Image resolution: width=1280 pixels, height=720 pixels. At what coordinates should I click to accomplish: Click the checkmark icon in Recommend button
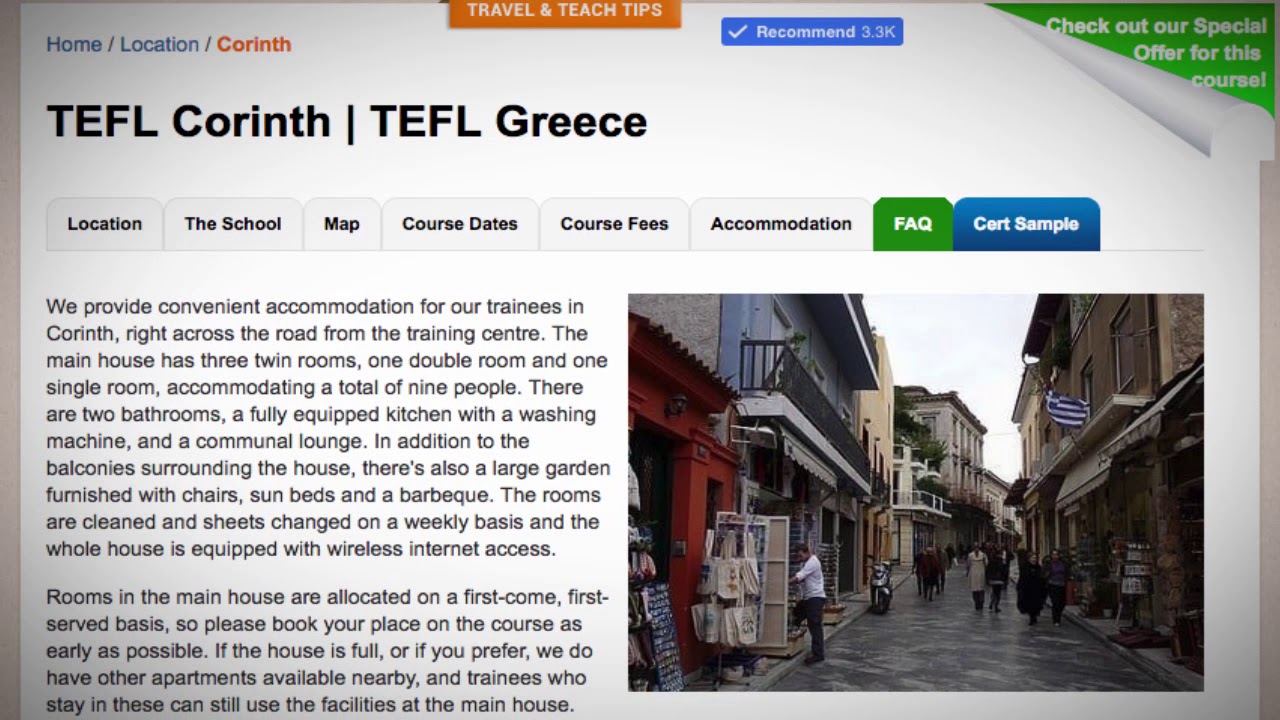tap(738, 32)
